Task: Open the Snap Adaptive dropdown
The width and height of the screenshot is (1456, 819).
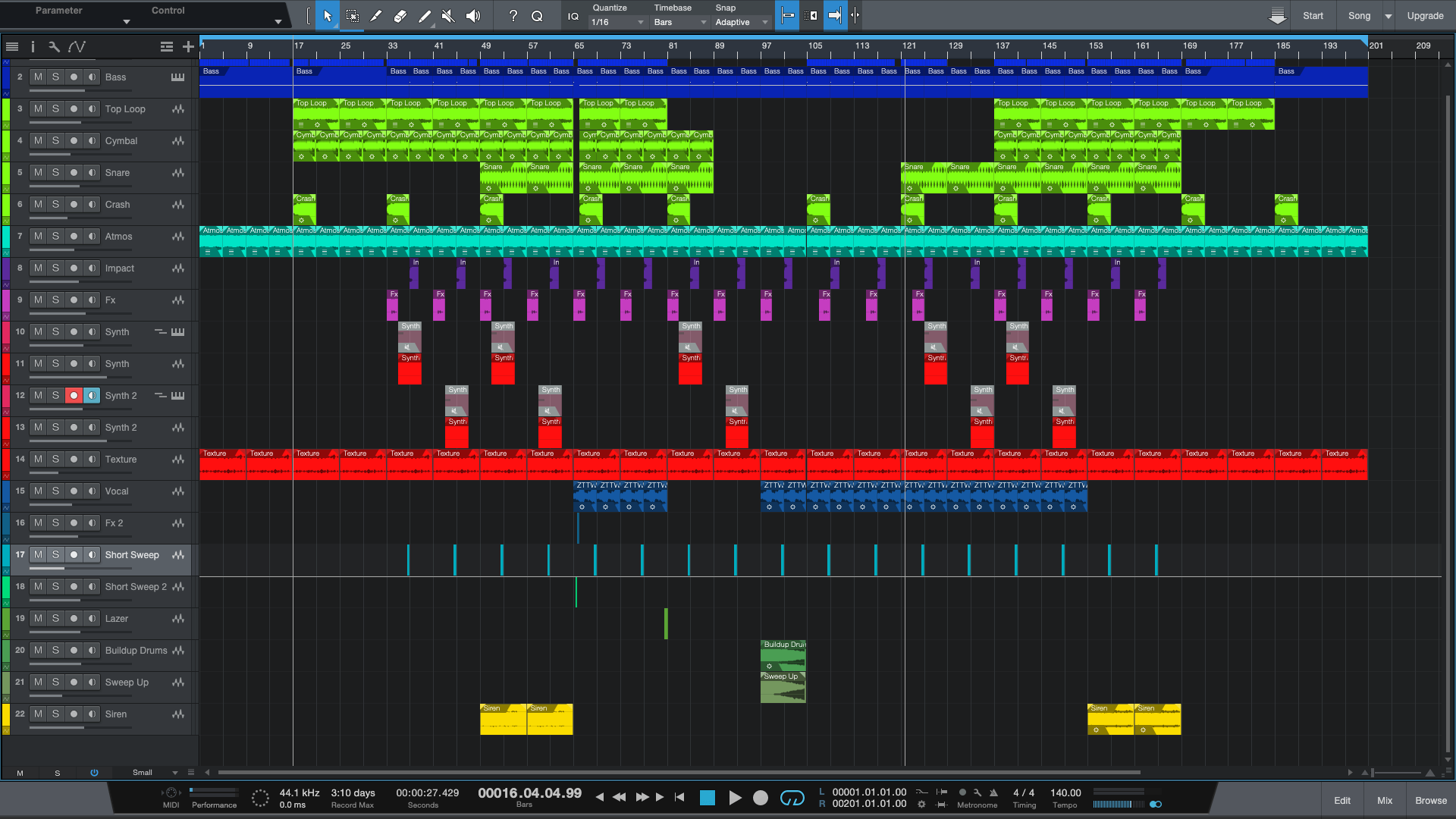Action: point(742,22)
